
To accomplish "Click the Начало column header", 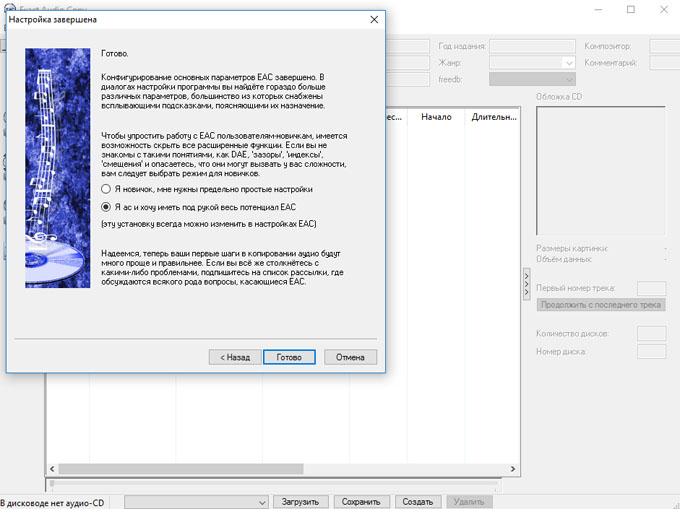I will coord(436,117).
